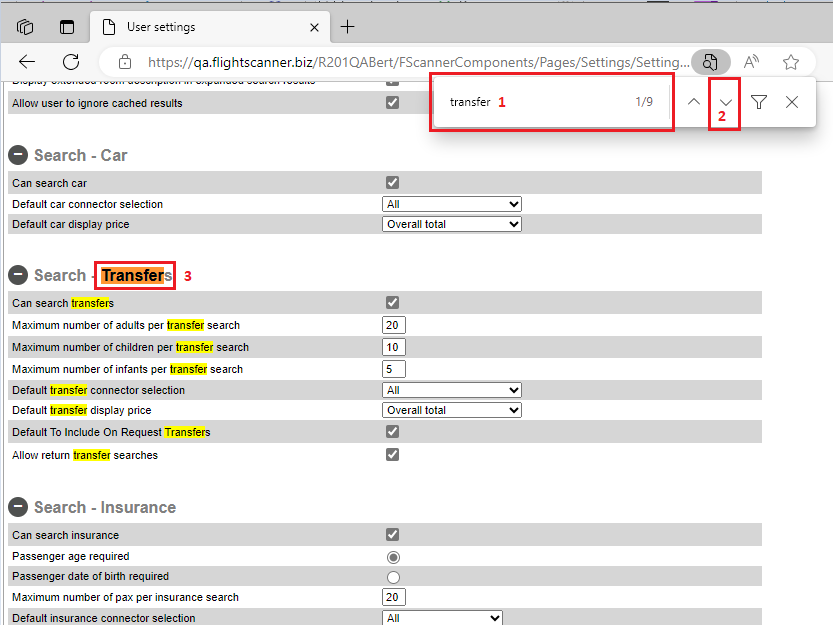Add this page to favorites
833x625 pixels.
(x=791, y=62)
